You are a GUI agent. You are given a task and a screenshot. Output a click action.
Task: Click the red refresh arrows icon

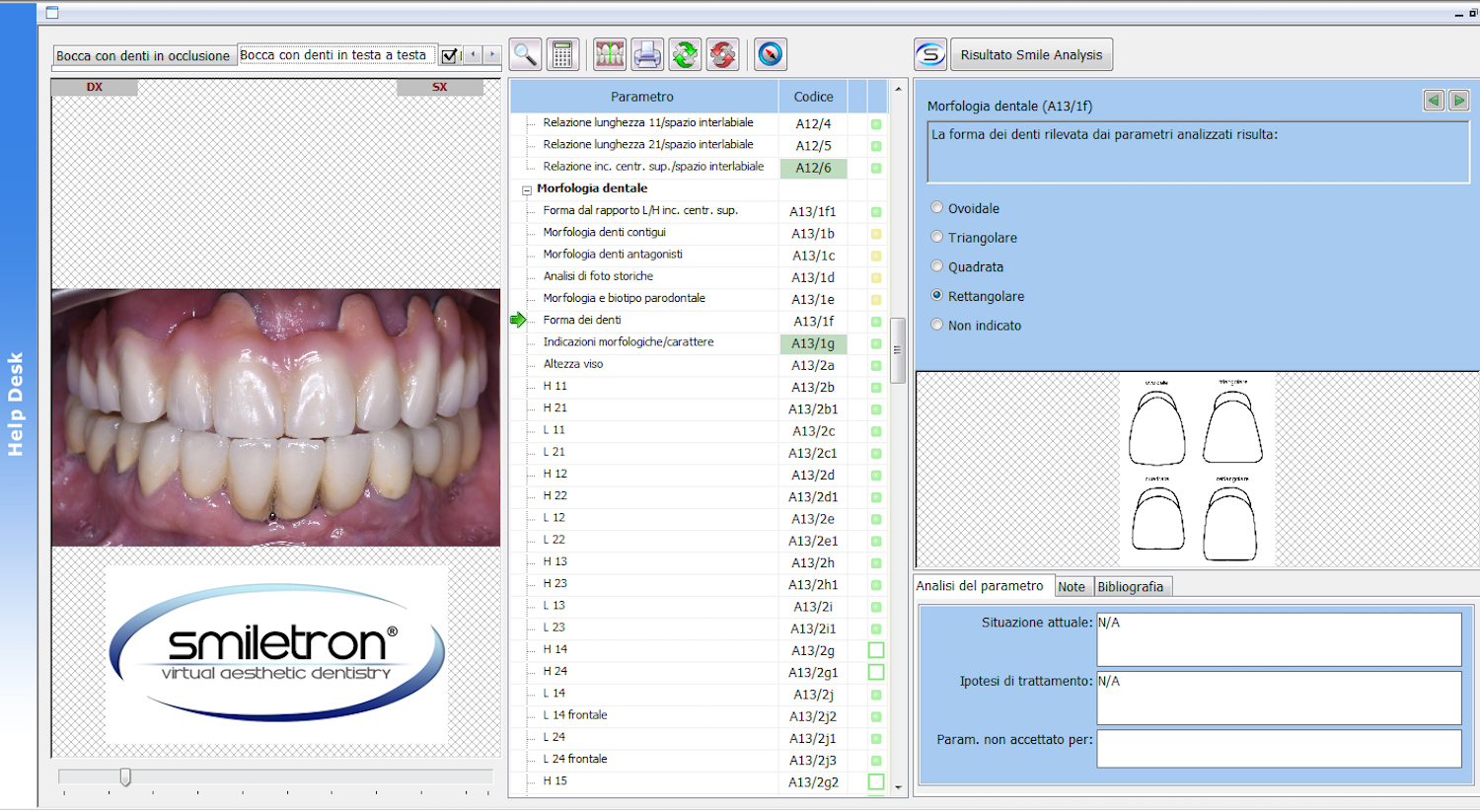[722, 55]
